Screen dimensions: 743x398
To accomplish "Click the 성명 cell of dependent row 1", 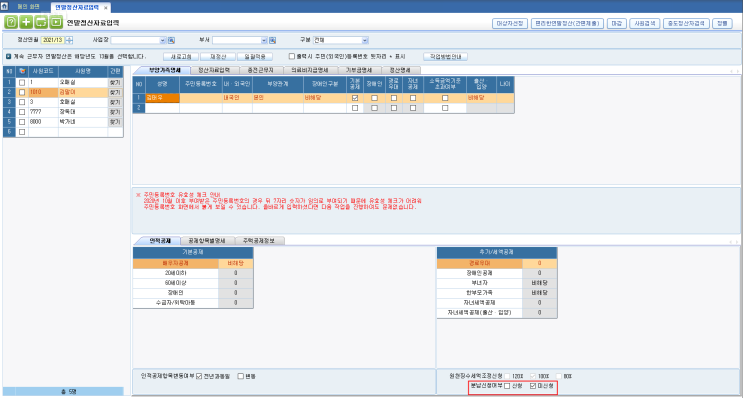I will (x=162, y=98).
